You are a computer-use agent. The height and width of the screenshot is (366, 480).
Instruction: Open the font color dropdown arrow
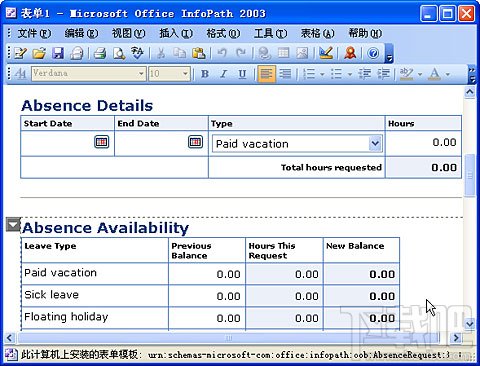coord(448,74)
